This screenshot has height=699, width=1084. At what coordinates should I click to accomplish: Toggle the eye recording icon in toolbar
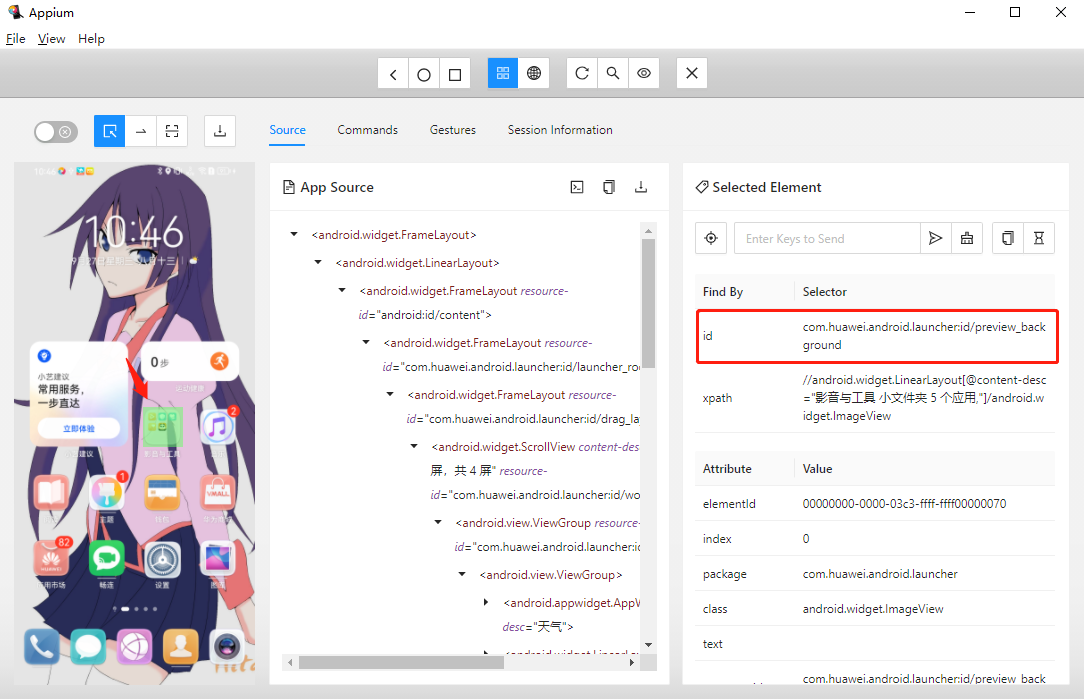tap(644, 73)
